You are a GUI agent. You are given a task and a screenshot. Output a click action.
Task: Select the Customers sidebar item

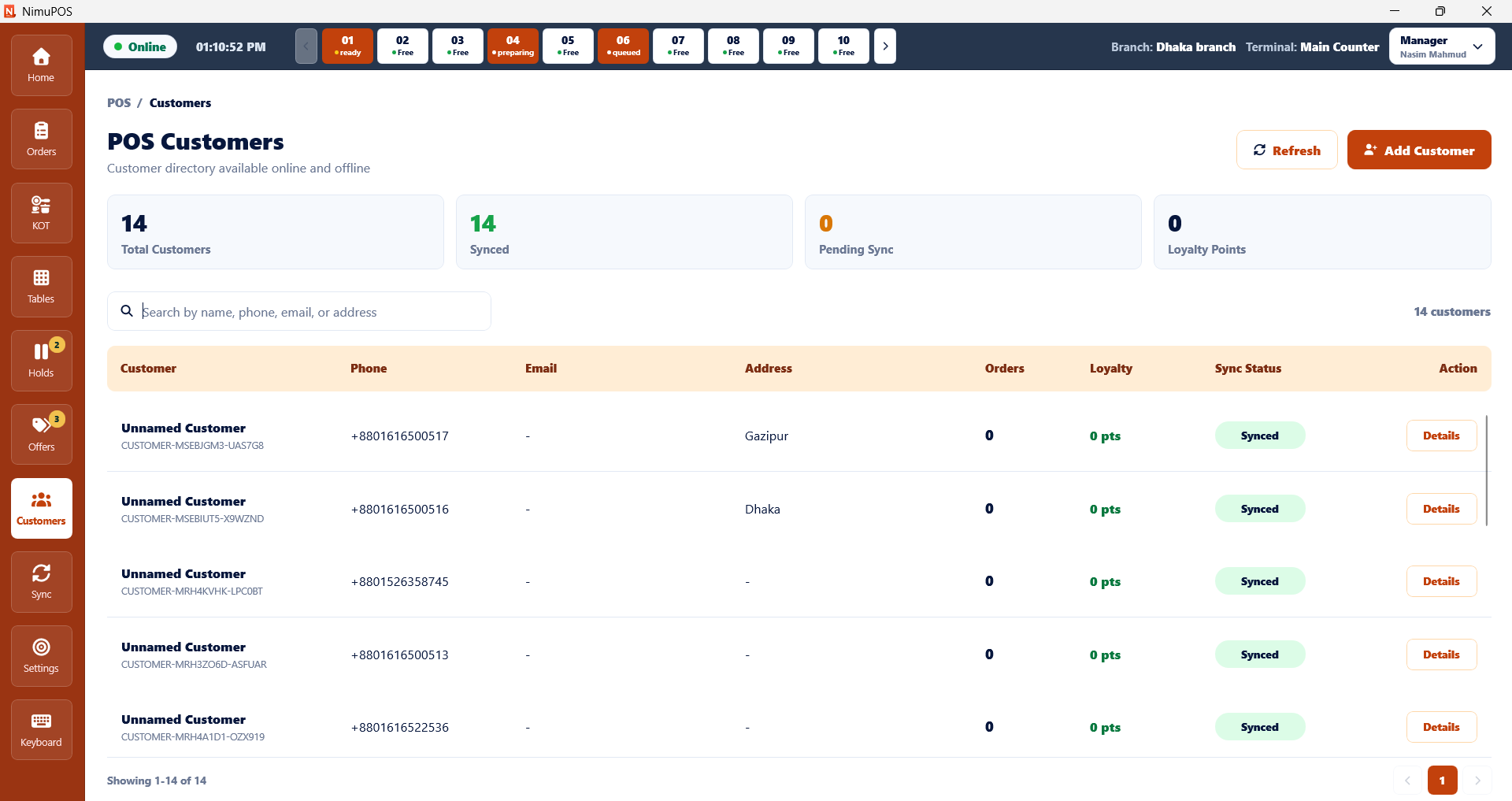click(41, 509)
